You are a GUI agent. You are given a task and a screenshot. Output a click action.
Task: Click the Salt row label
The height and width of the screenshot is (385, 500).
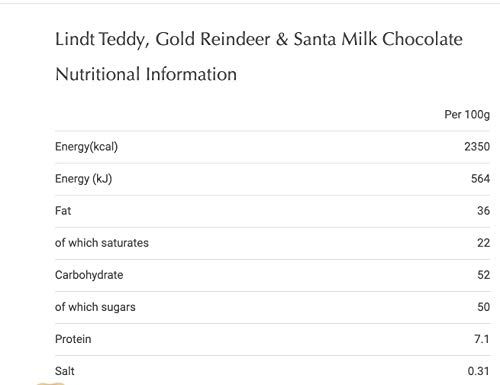(x=65, y=371)
